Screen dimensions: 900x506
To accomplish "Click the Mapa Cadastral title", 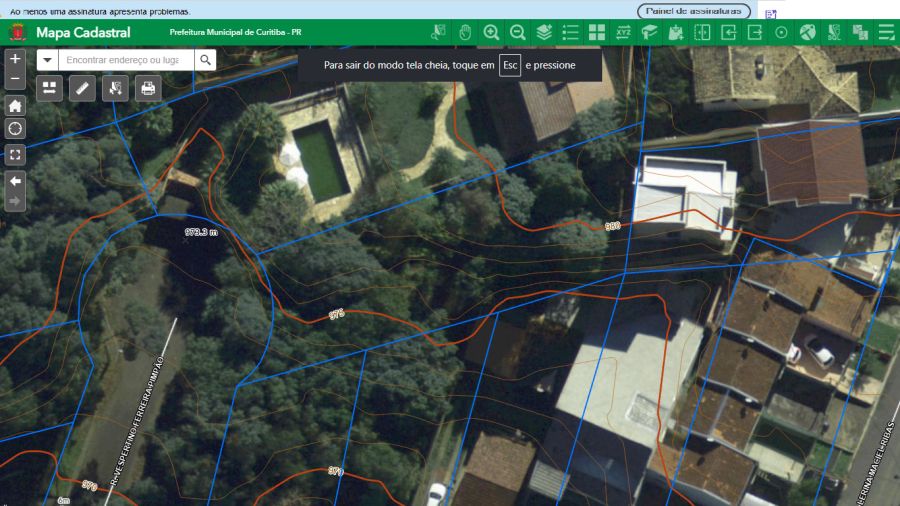I will coord(83,33).
